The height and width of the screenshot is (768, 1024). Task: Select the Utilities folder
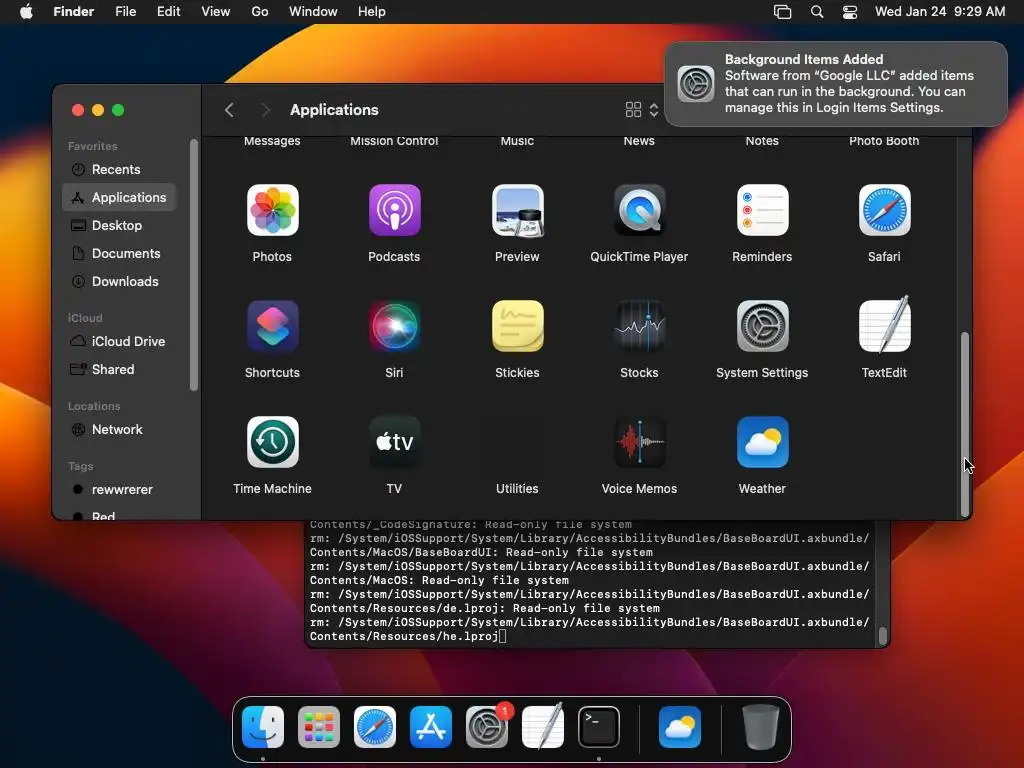pos(517,488)
